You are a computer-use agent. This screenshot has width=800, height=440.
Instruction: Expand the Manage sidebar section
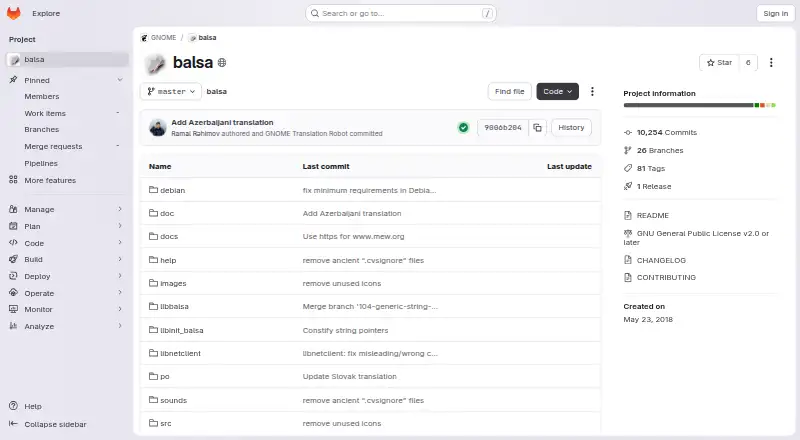[66, 209]
